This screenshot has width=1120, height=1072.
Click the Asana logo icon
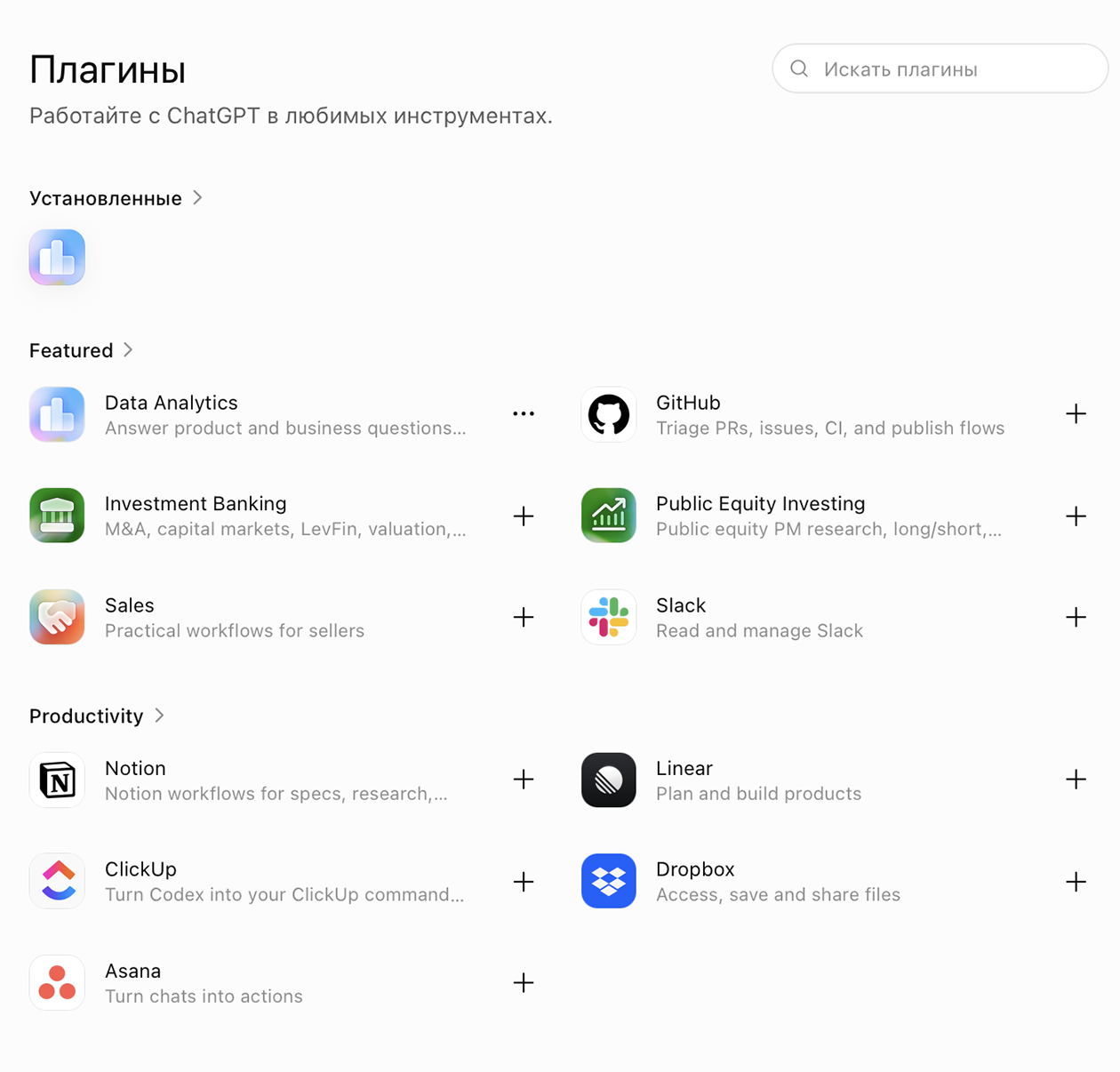(57, 982)
